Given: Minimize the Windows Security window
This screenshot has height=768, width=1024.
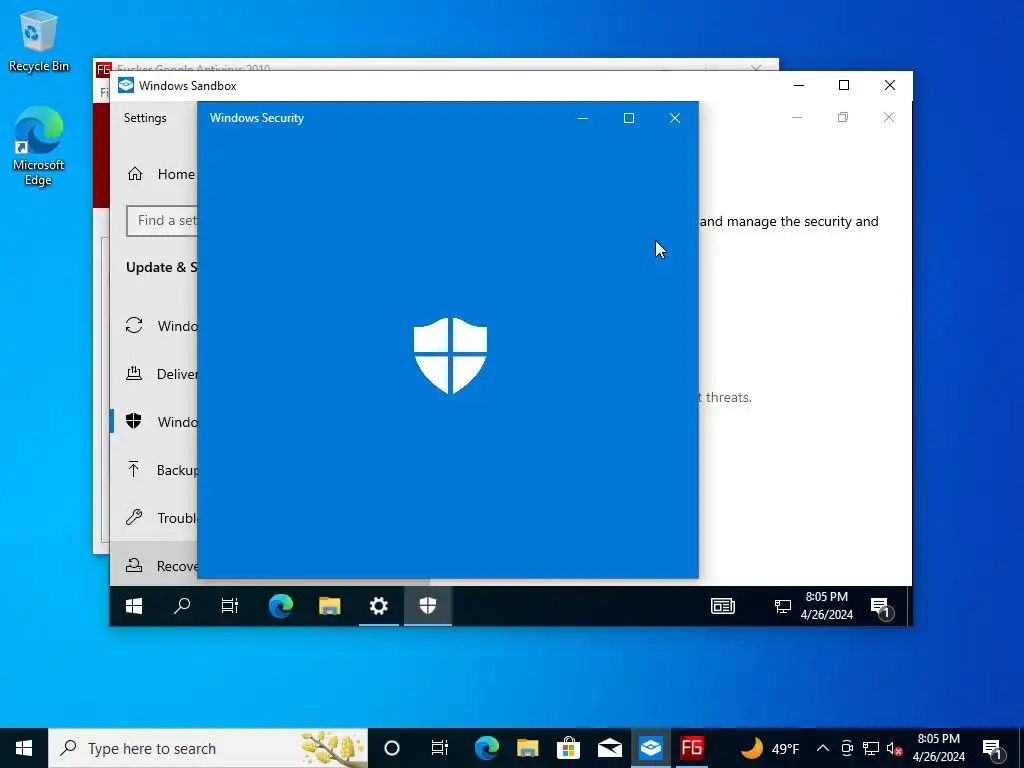Looking at the screenshot, I should coord(583,118).
